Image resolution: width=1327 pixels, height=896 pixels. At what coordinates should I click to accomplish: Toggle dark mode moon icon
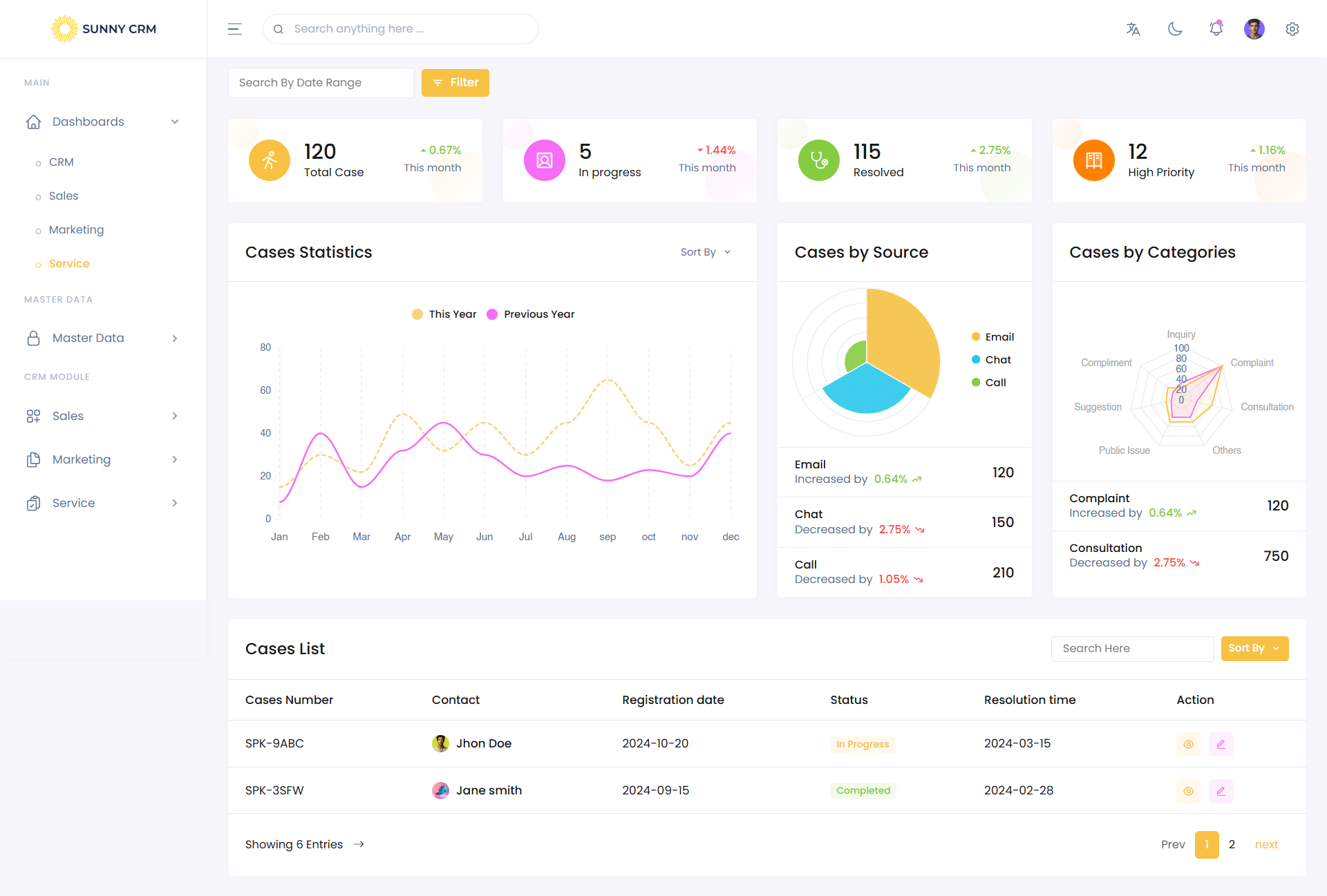pos(1175,29)
